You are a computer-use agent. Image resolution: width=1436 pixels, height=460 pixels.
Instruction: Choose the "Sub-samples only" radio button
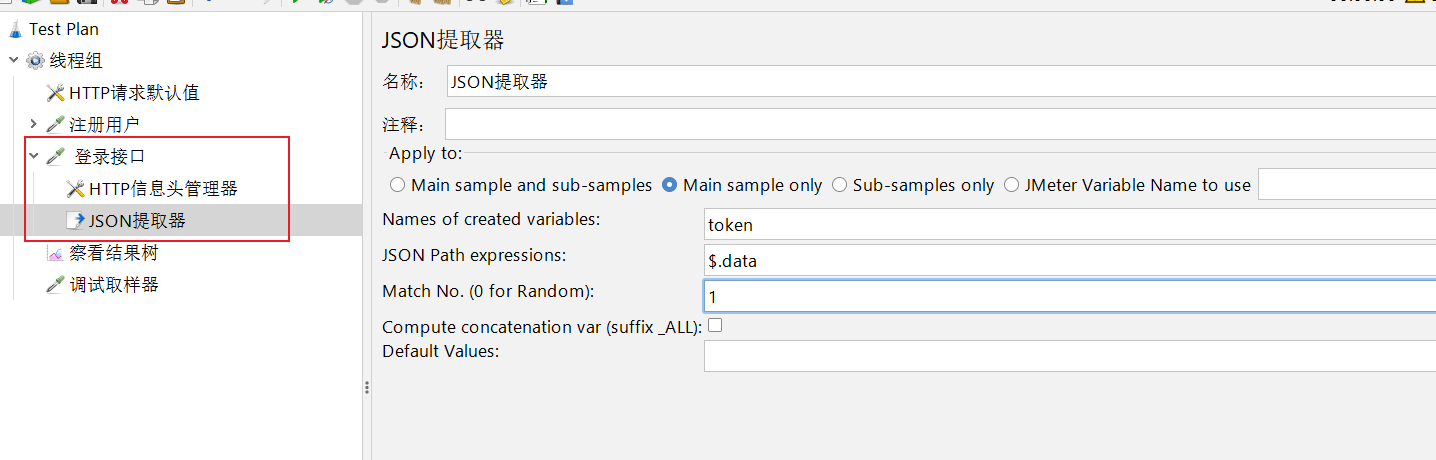(x=839, y=185)
